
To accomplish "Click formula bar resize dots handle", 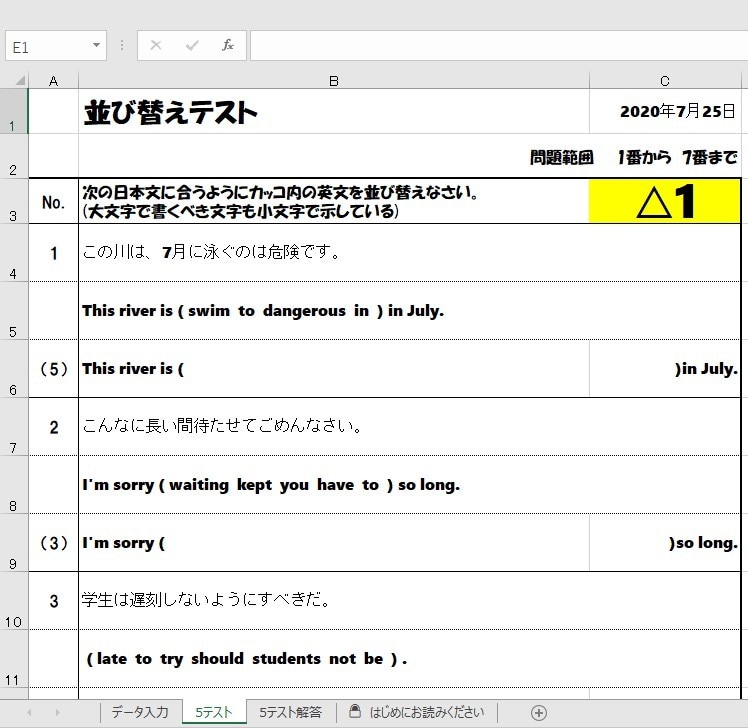I will point(122,45).
